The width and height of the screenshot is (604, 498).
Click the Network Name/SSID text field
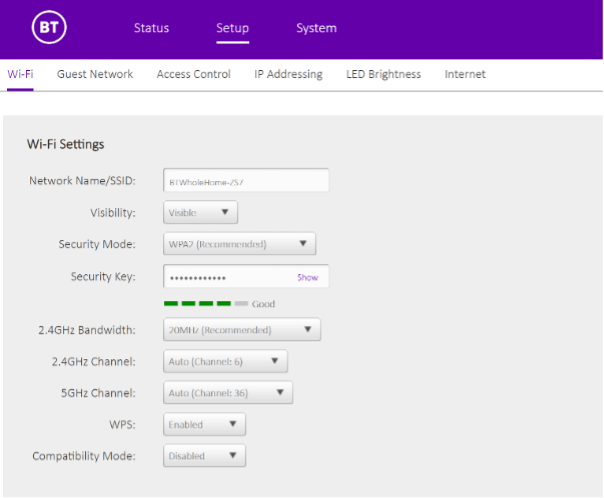[246, 181]
